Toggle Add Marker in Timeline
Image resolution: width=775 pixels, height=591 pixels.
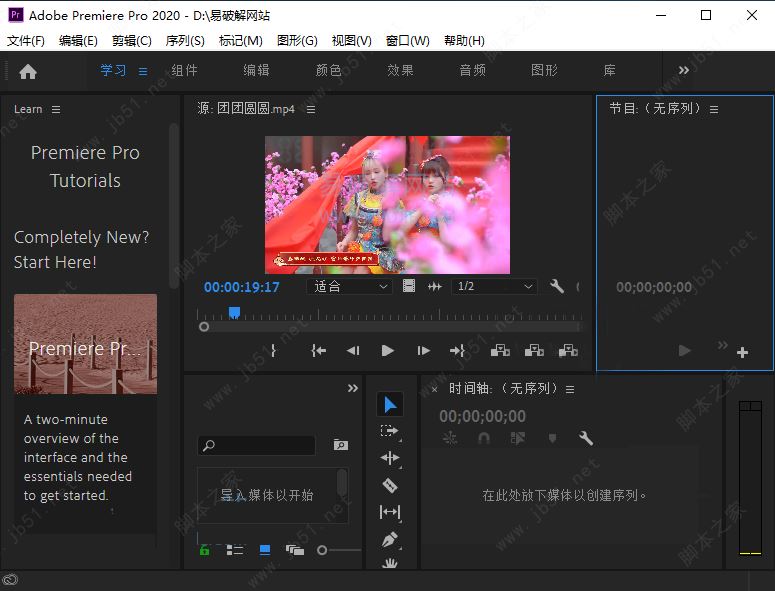click(552, 438)
